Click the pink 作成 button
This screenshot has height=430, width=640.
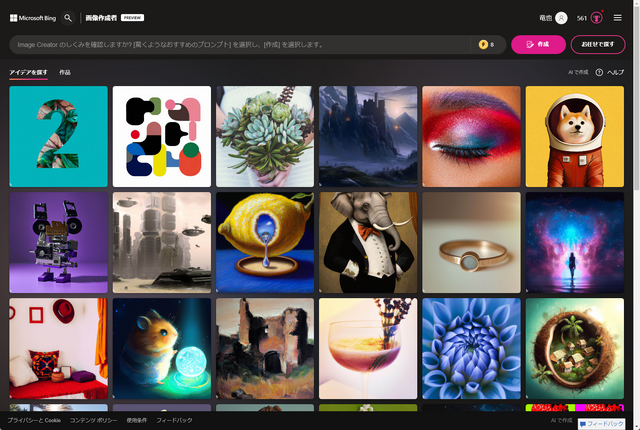[538, 44]
